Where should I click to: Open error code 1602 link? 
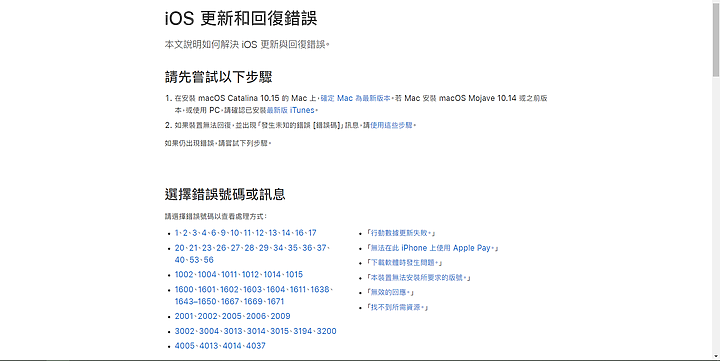pos(229,290)
